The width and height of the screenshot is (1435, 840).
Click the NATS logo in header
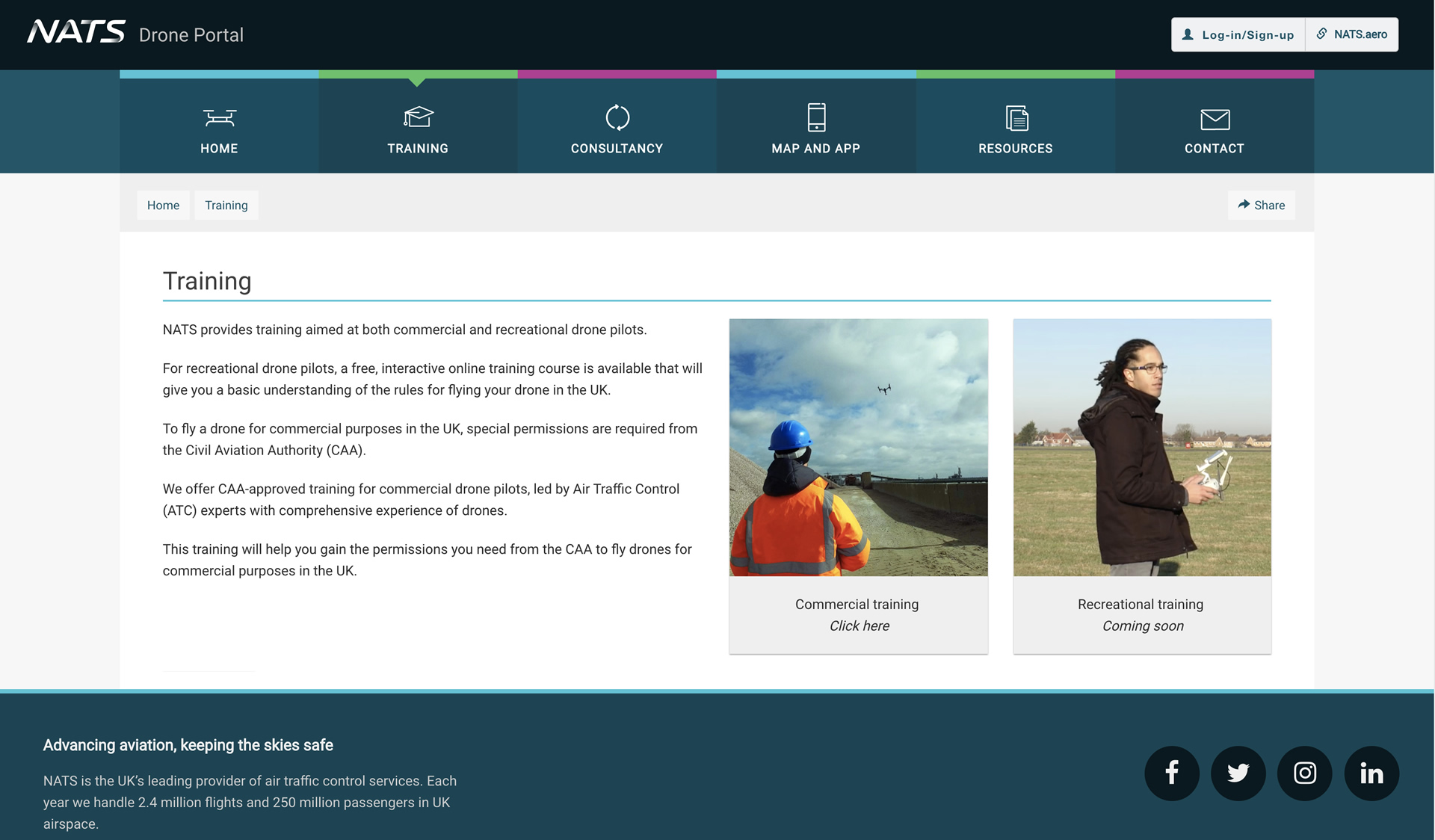pyautogui.click(x=76, y=32)
